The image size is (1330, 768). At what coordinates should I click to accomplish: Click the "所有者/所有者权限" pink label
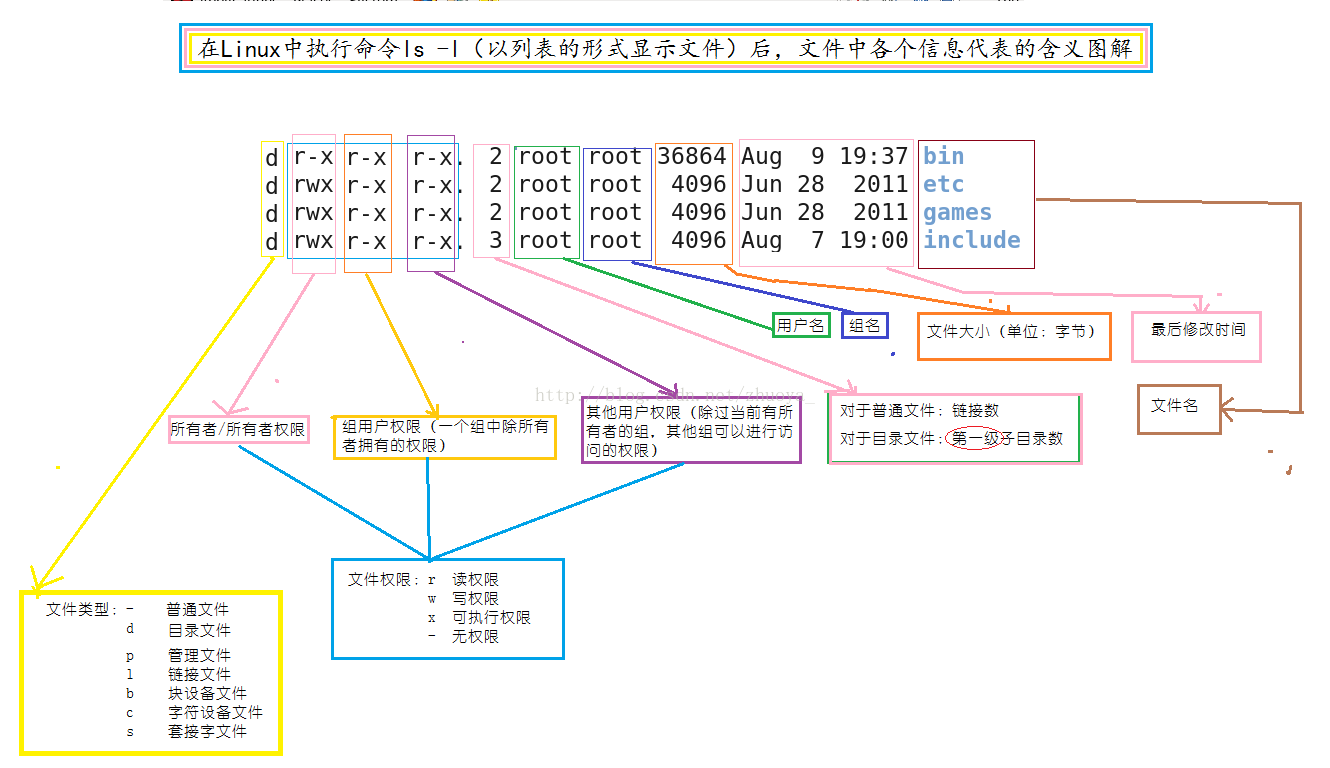click(x=238, y=430)
